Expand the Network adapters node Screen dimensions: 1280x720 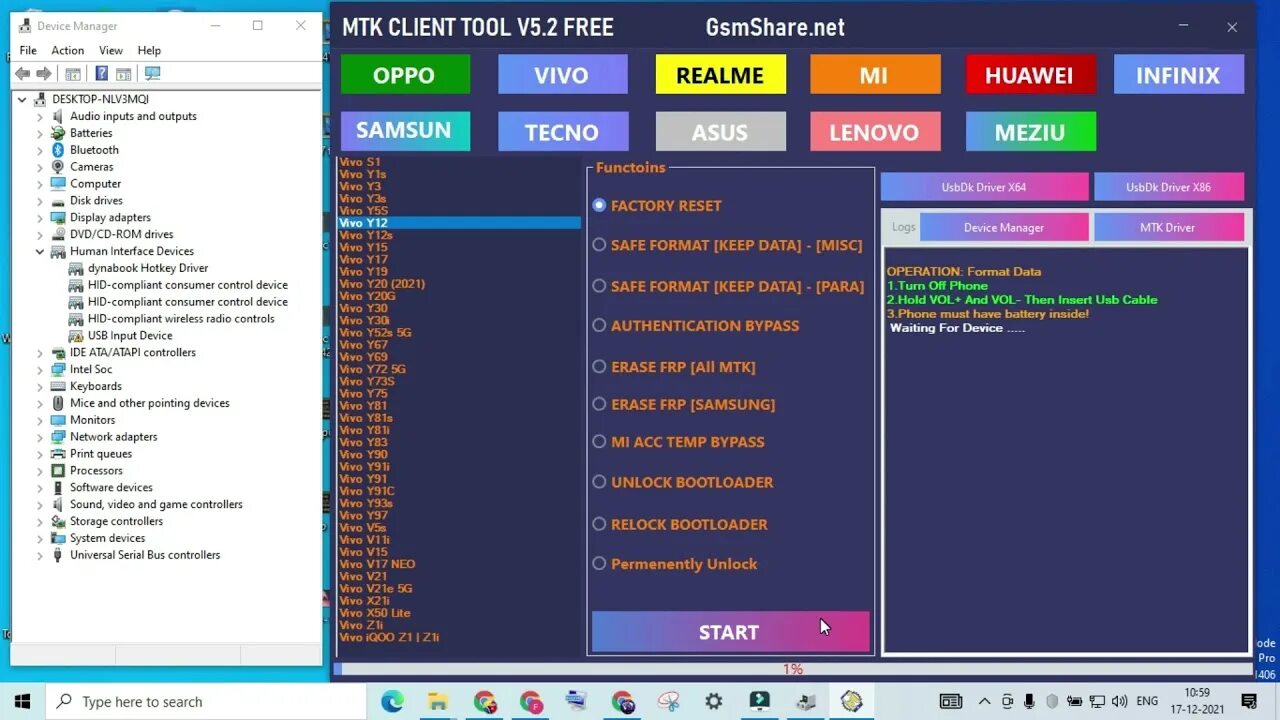(x=40, y=437)
